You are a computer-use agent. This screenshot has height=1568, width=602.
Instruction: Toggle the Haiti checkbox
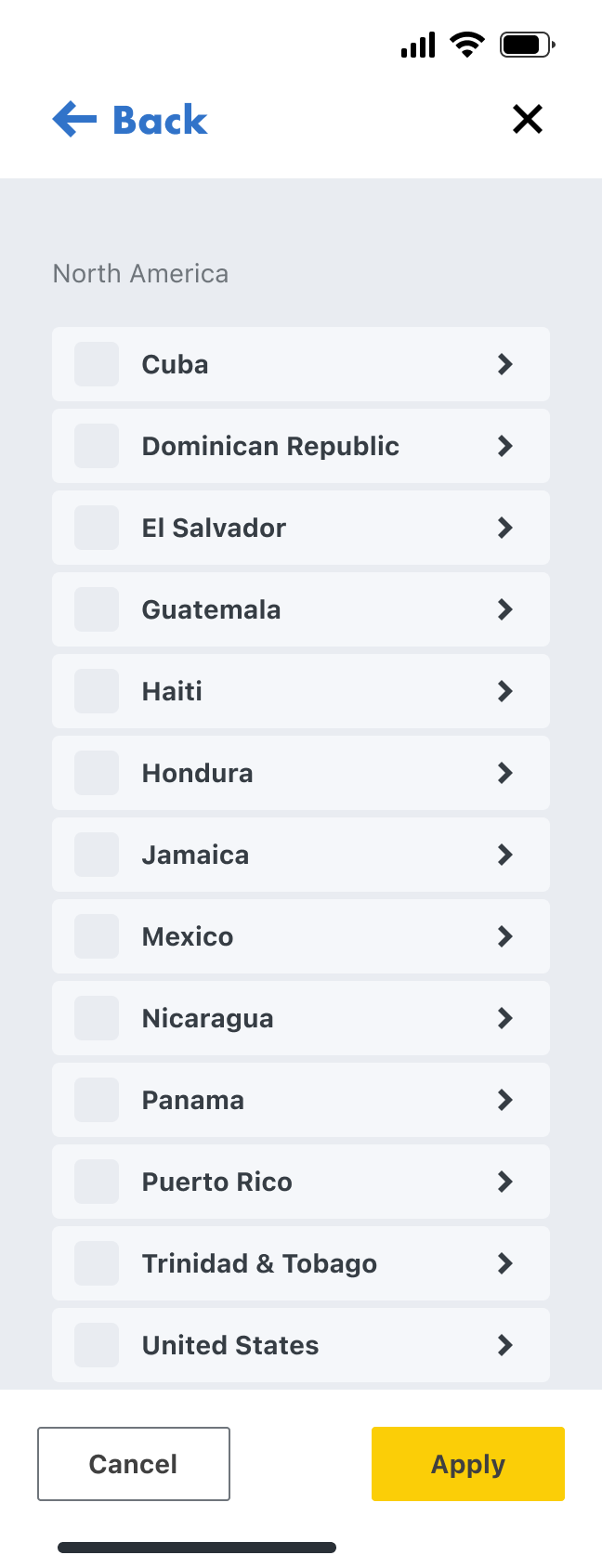click(97, 691)
